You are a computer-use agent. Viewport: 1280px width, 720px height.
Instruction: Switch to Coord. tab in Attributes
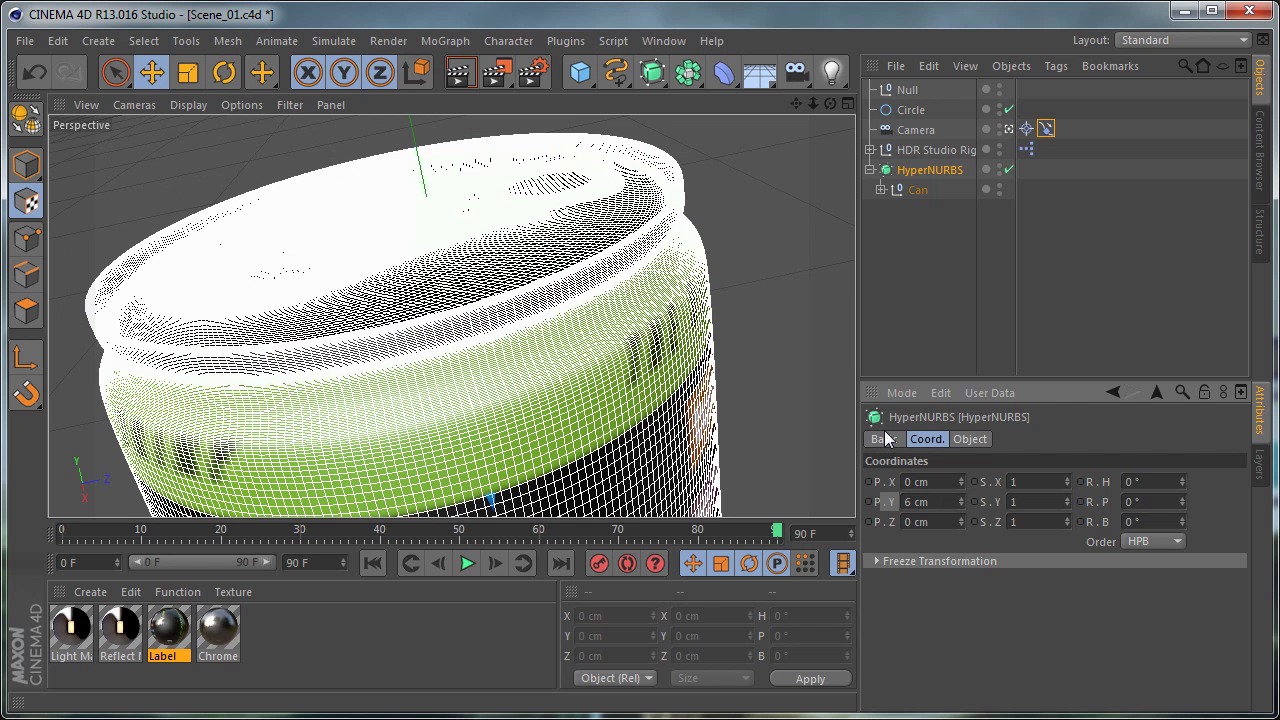click(x=926, y=439)
